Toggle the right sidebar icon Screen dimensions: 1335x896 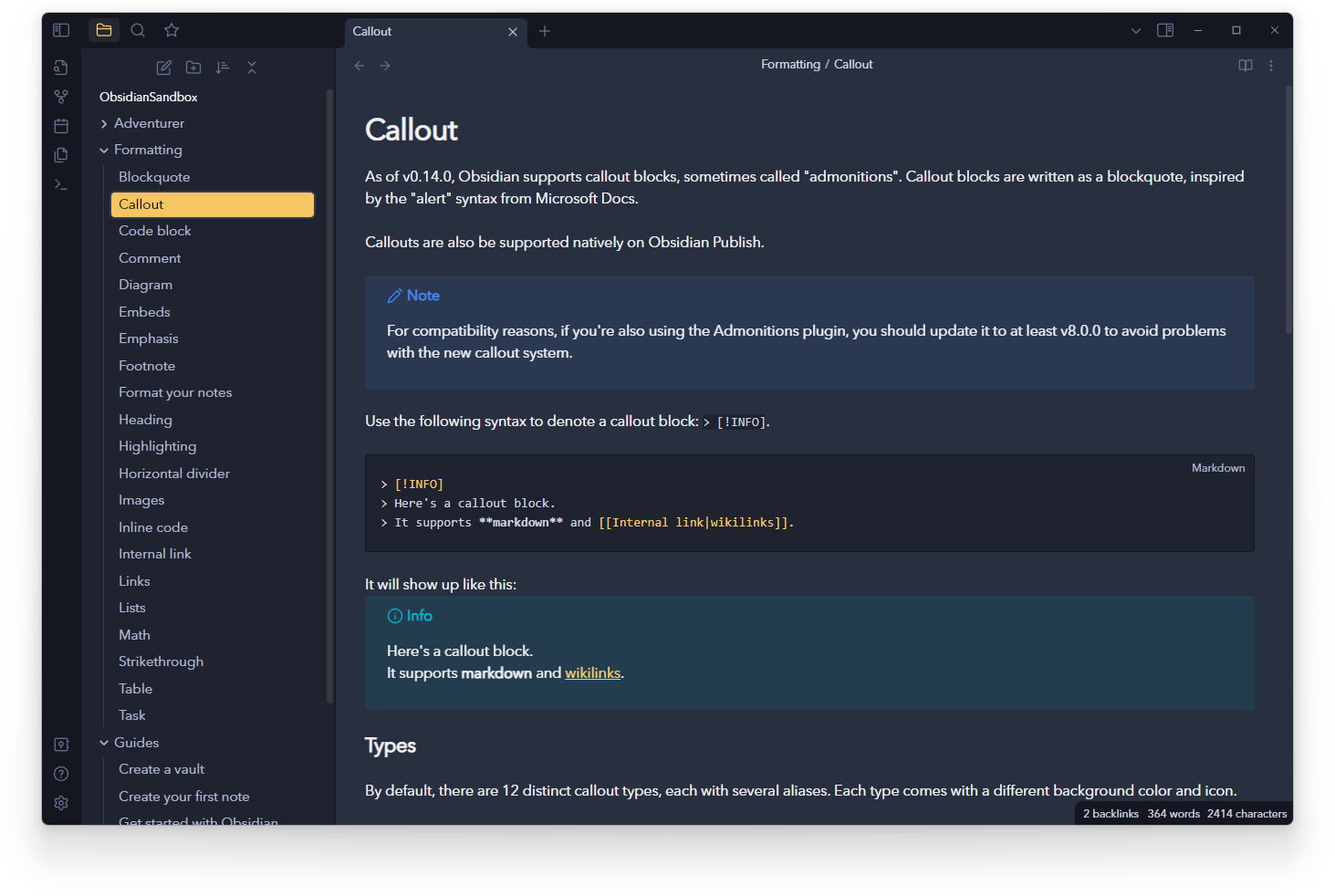[x=1165, y=30]
